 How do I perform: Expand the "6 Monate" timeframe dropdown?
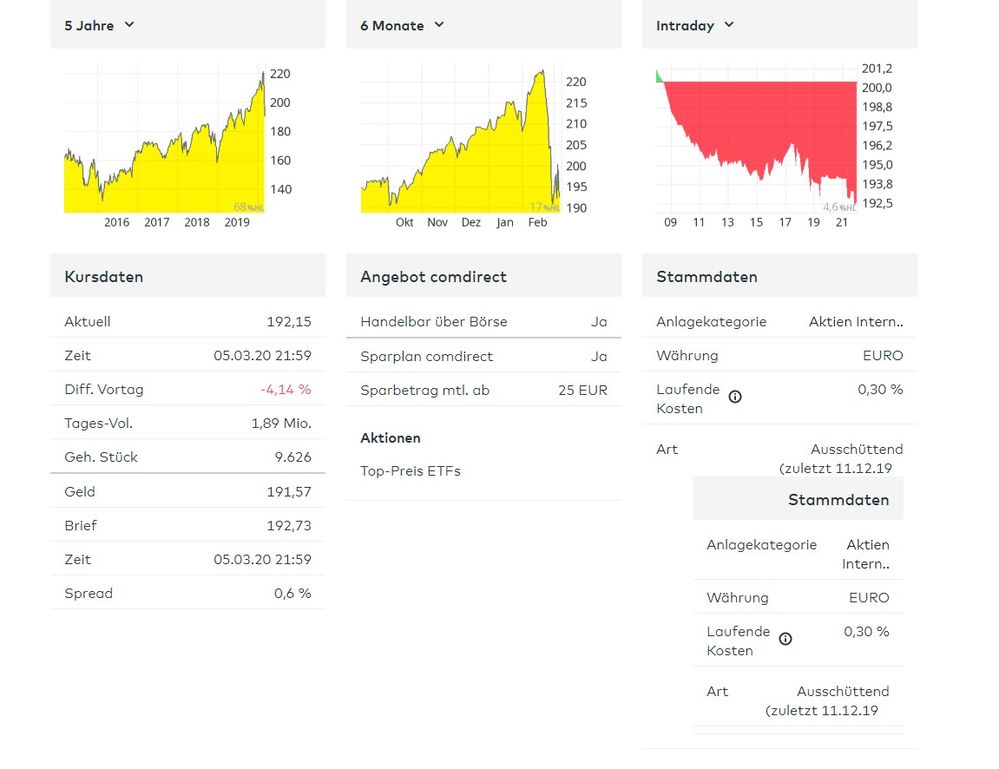[x=402, y=25]
